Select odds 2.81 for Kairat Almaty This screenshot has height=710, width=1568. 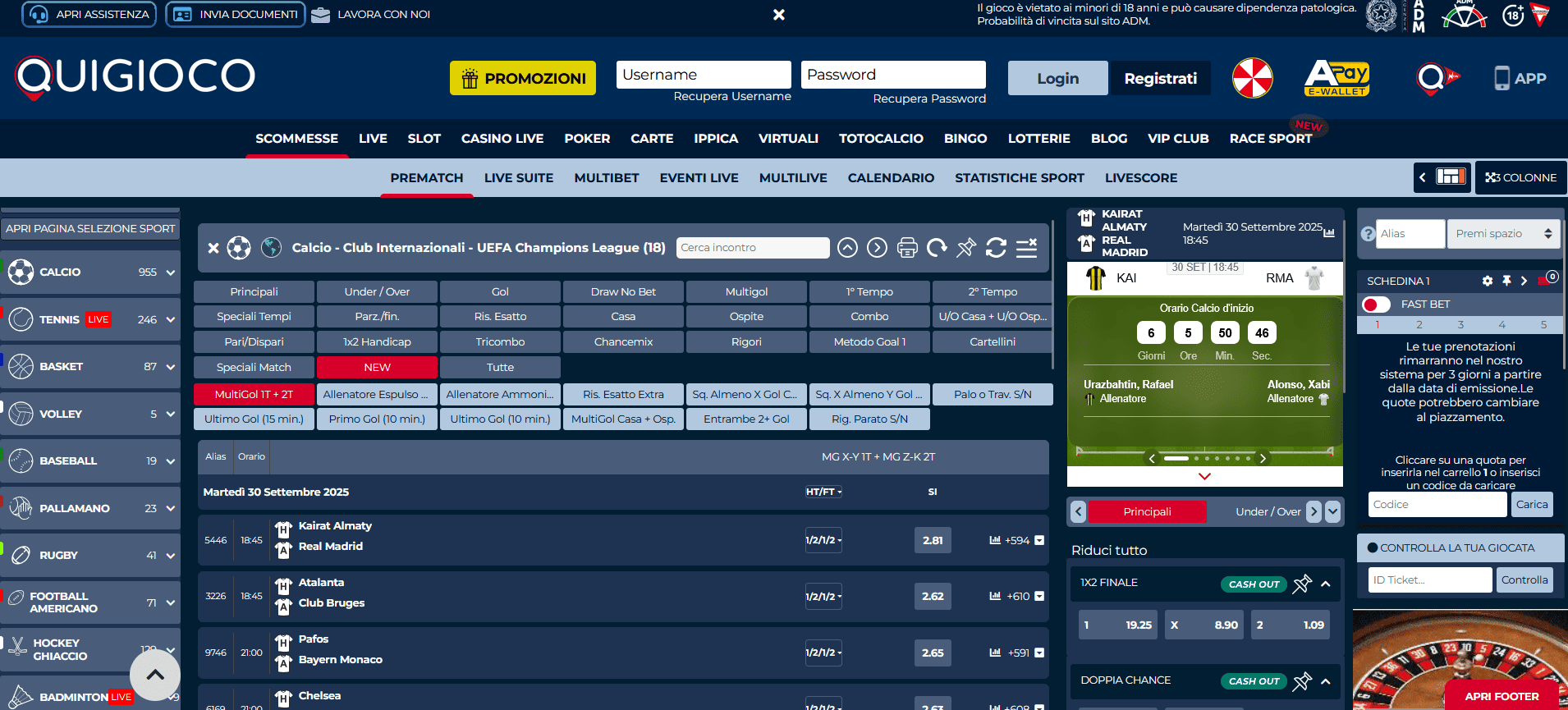coord(933,540)
